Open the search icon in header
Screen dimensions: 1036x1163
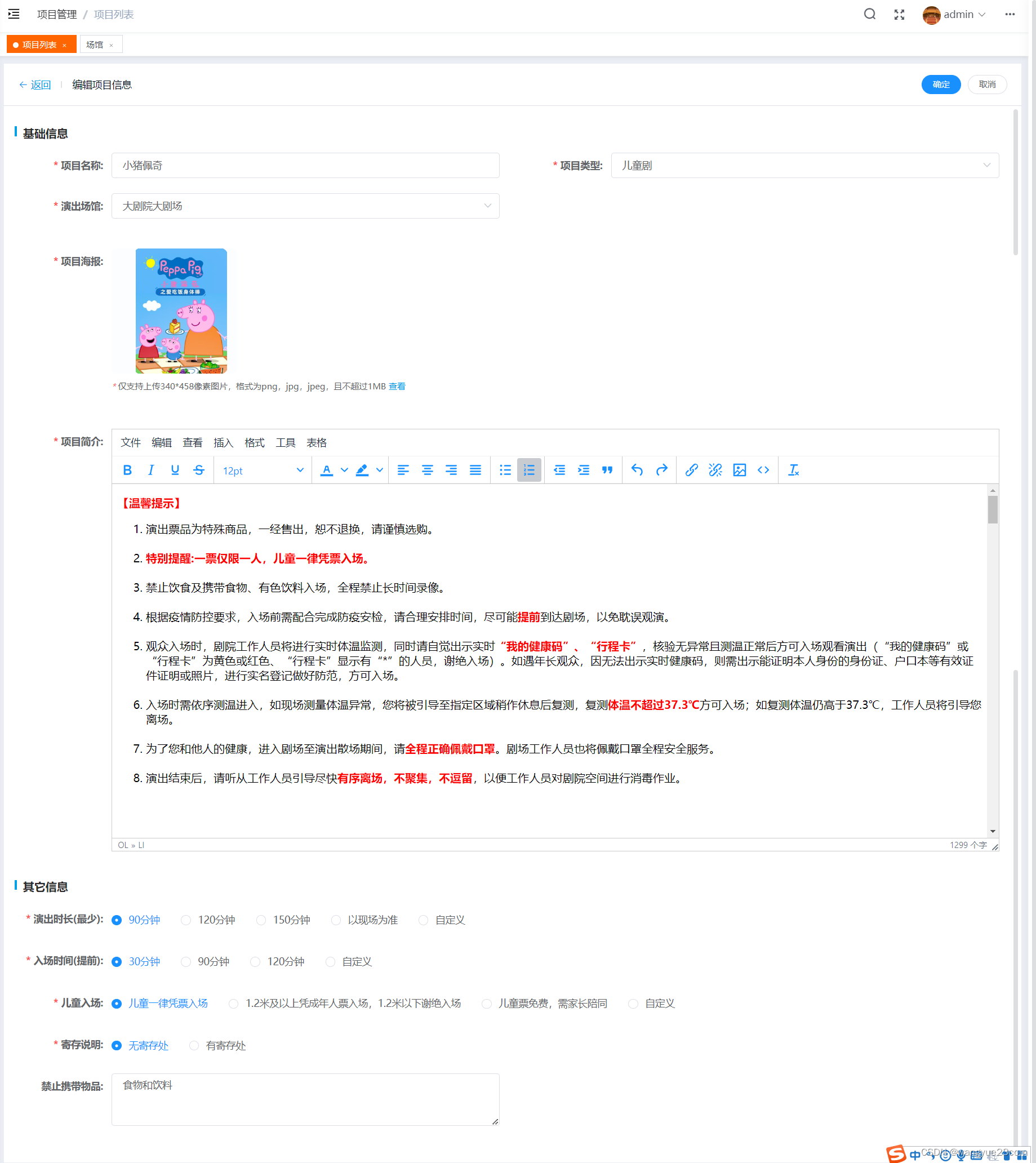click(869, 14)
